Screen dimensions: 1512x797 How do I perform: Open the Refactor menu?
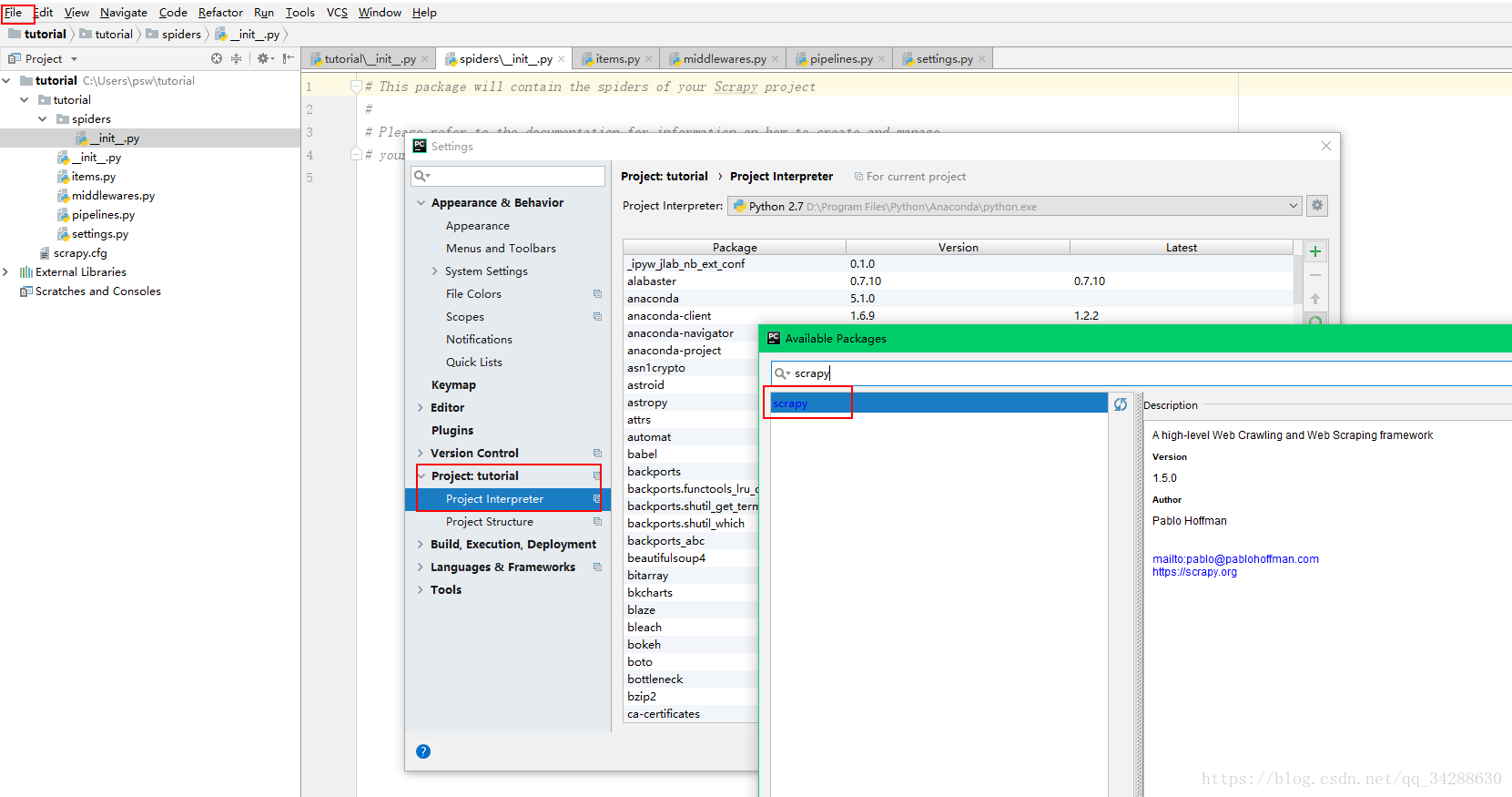[220, 13]
